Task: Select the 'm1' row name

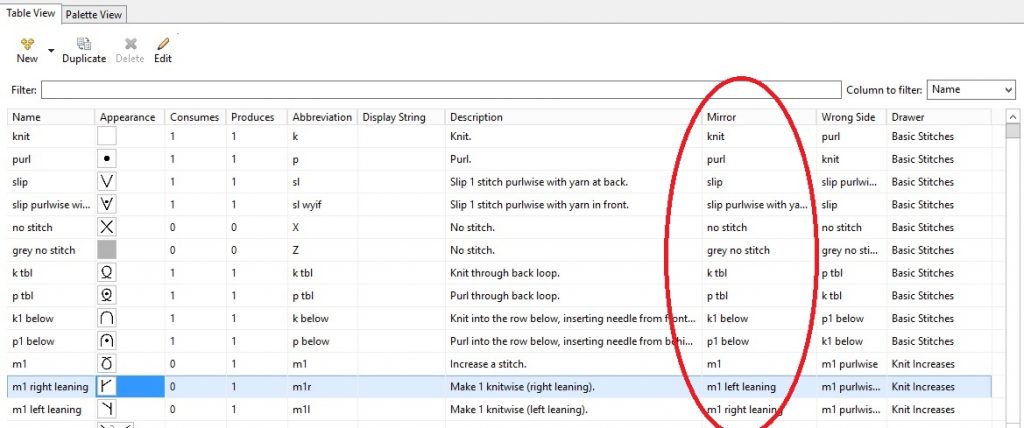Action: coord(19,364)
